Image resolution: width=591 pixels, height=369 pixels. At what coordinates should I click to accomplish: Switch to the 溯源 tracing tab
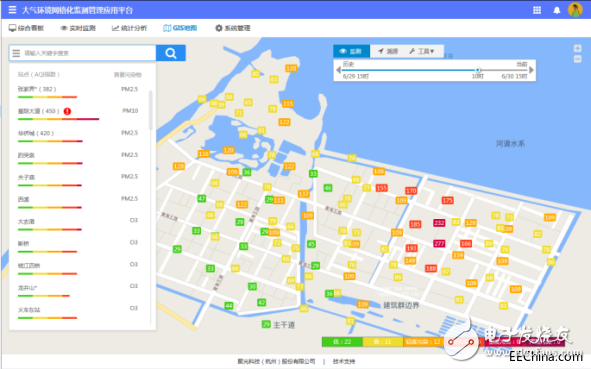click(388, 51)
